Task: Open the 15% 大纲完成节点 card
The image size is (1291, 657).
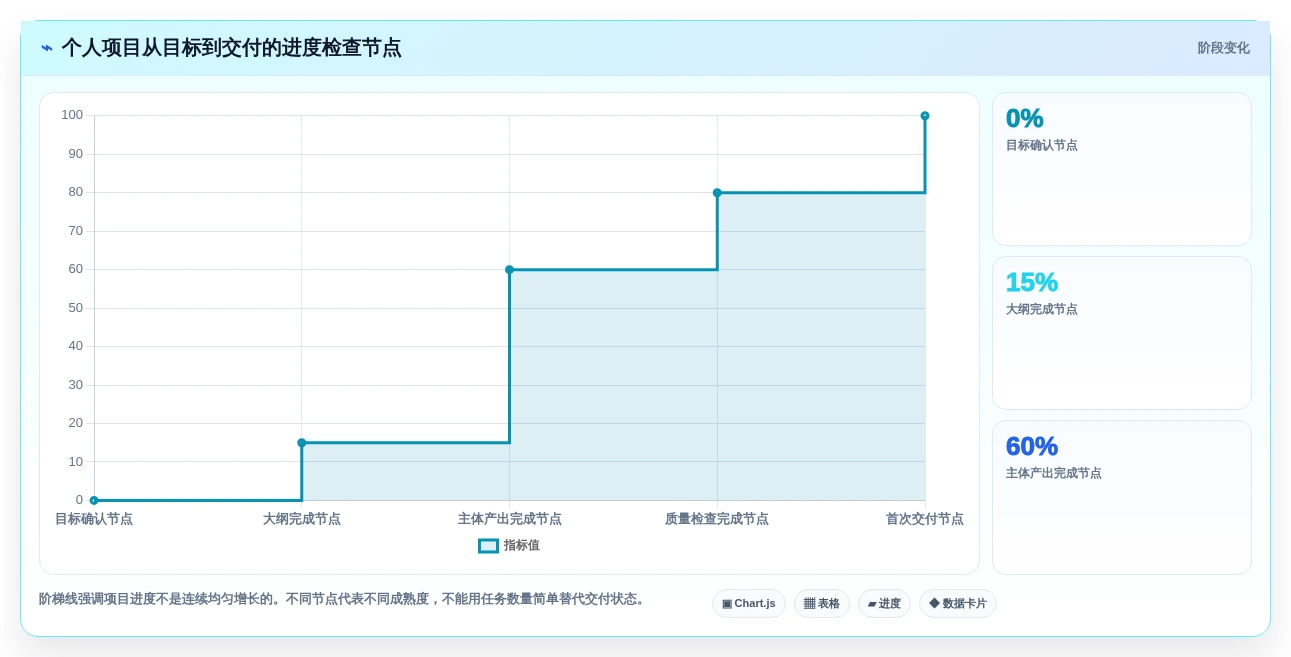Action: 1121,333
